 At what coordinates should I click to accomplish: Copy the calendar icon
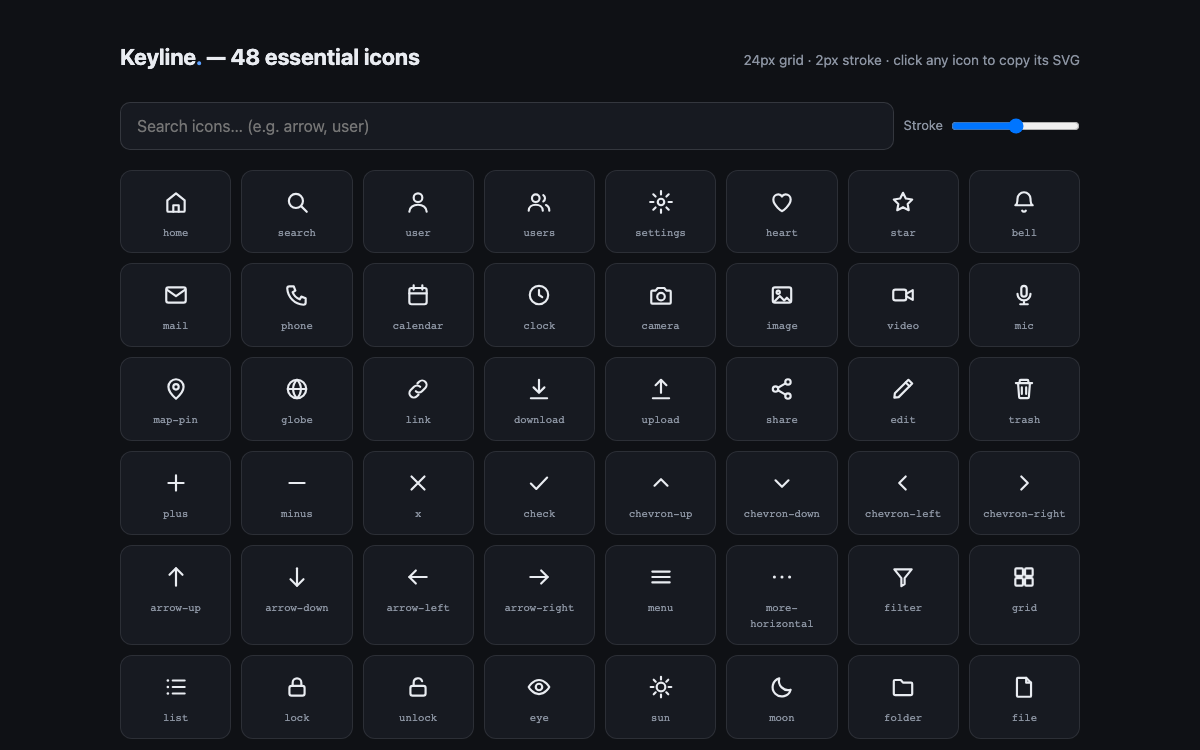point(418,305)
